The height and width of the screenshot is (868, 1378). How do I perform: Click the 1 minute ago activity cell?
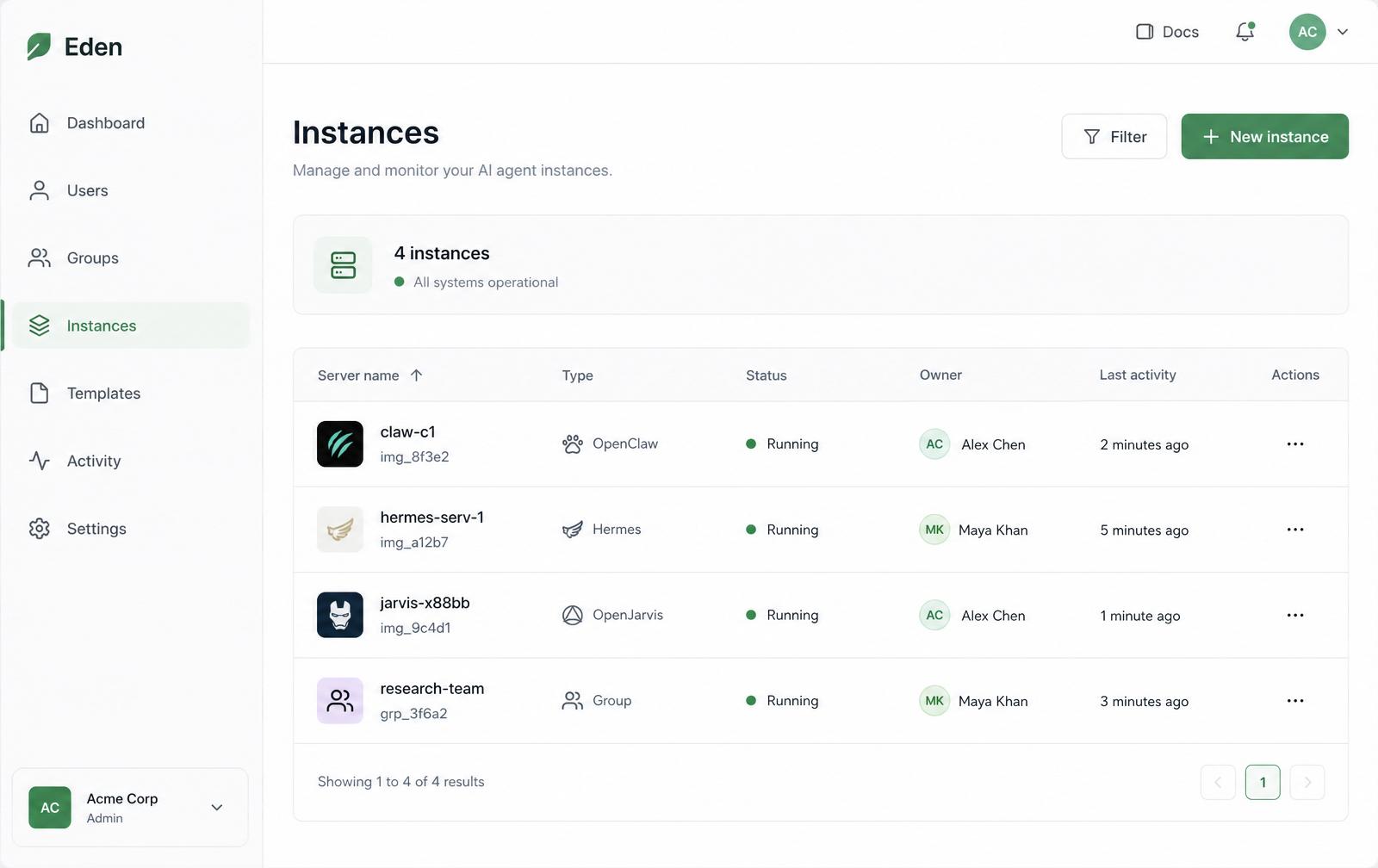pos(1140,616)
